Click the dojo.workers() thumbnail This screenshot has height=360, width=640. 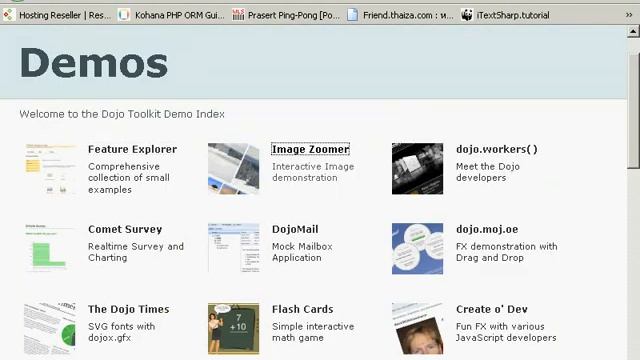[x=418, y=169]
